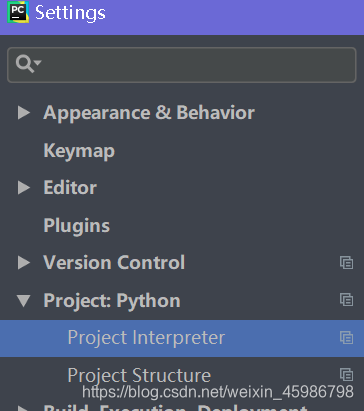This screenshot has width=364, height=411.
Task: Click the project-level icon beside Version Control
Action: click(x=346, y=263)
